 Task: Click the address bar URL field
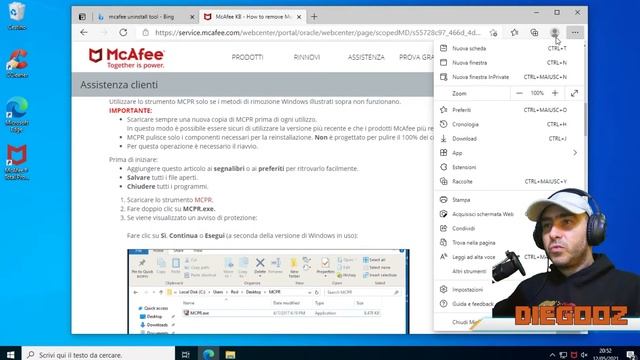click(318, 33)
